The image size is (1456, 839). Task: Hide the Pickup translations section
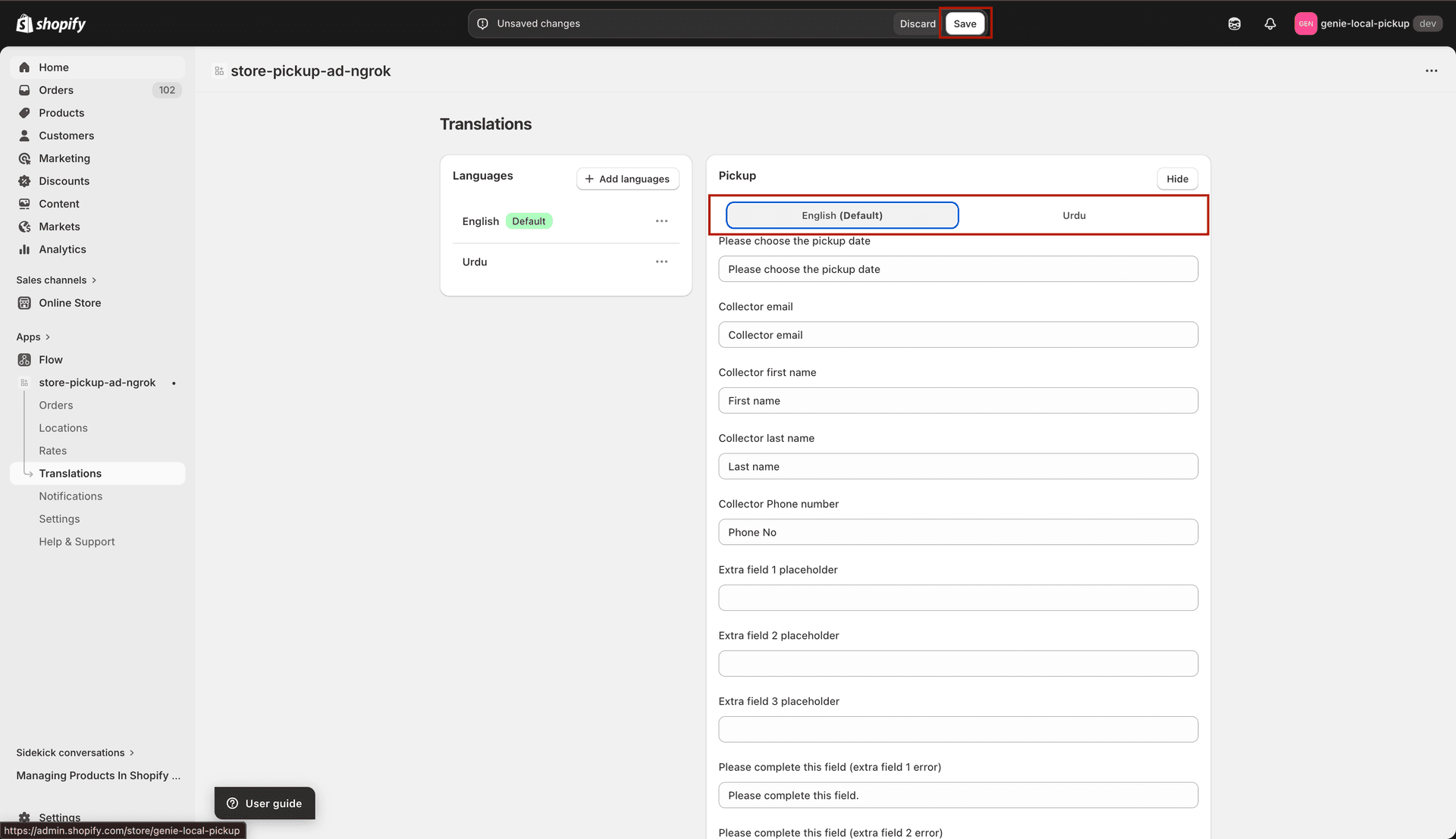coord(1177,178)
